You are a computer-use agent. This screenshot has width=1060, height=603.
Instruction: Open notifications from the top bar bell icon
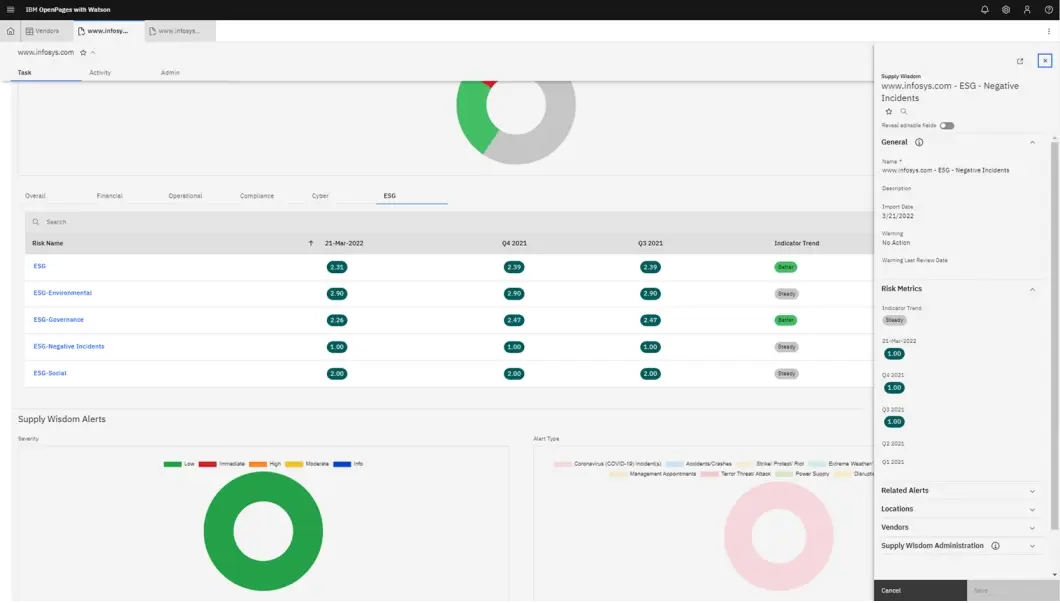tap(983, 9)
